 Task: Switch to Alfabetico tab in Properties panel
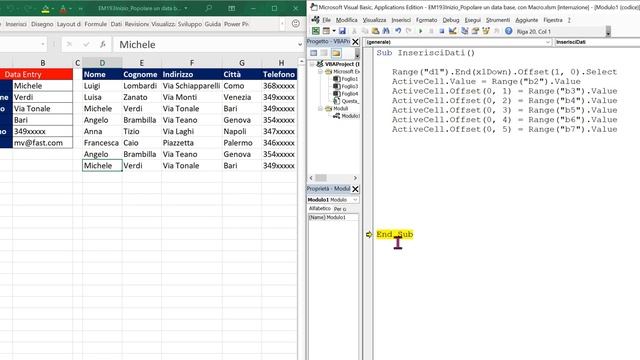tap(320, 209)
